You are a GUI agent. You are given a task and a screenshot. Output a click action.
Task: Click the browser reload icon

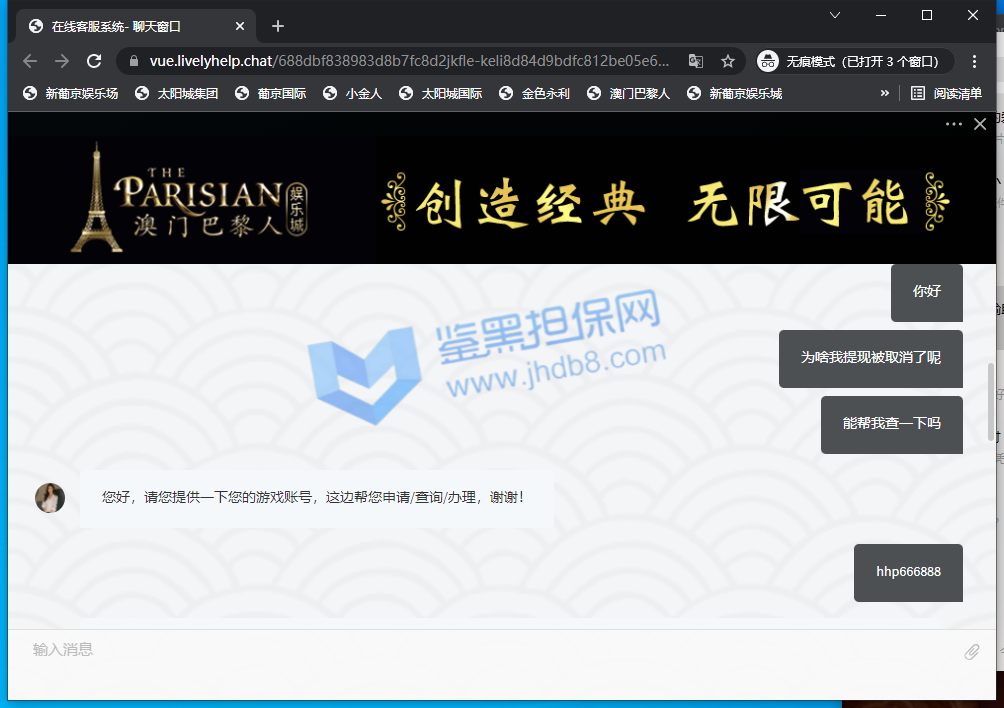[x=94, y=61]
